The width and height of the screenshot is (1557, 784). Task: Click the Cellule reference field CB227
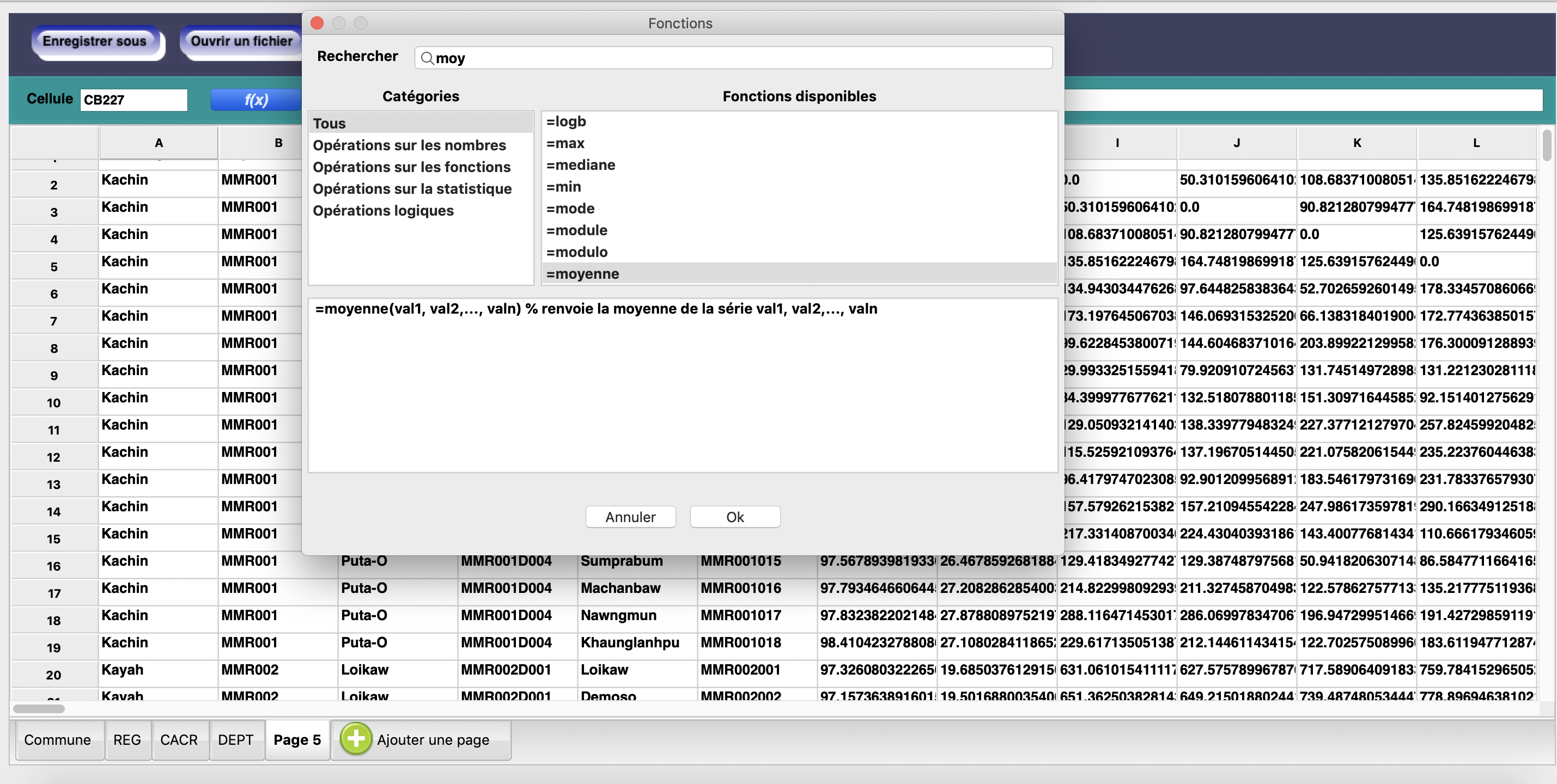tap(133, 100)
